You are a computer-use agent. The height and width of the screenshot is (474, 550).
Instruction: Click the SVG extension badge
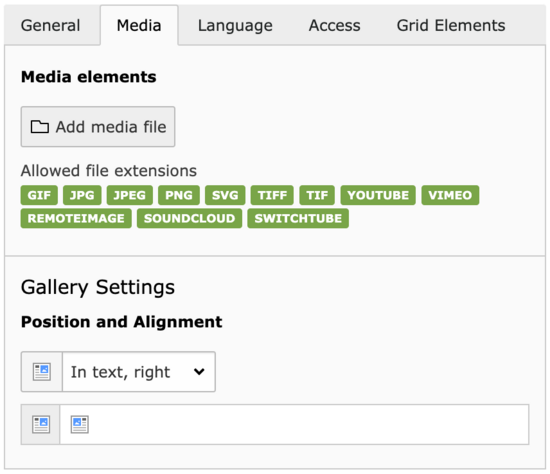225,195
